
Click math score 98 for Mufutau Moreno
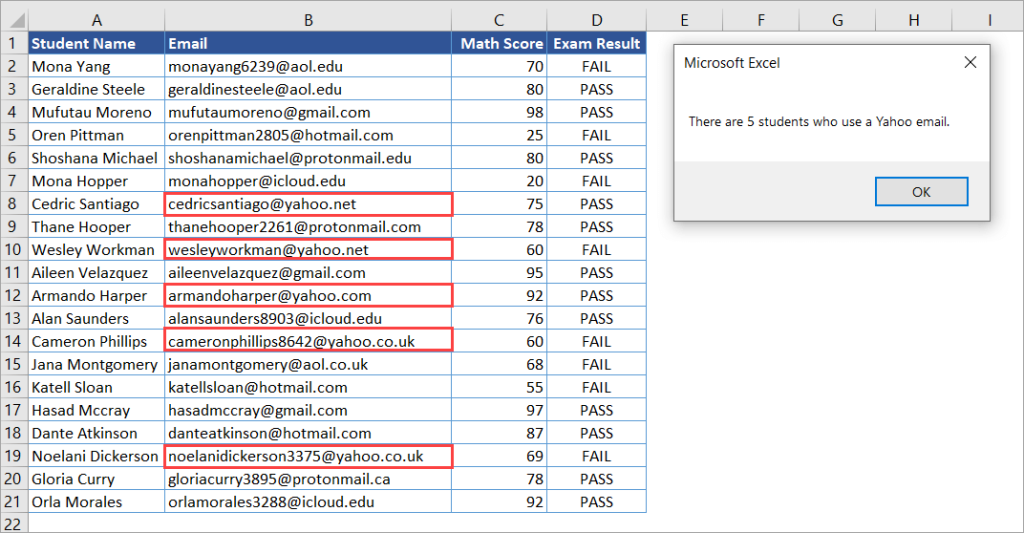[499, 112]
